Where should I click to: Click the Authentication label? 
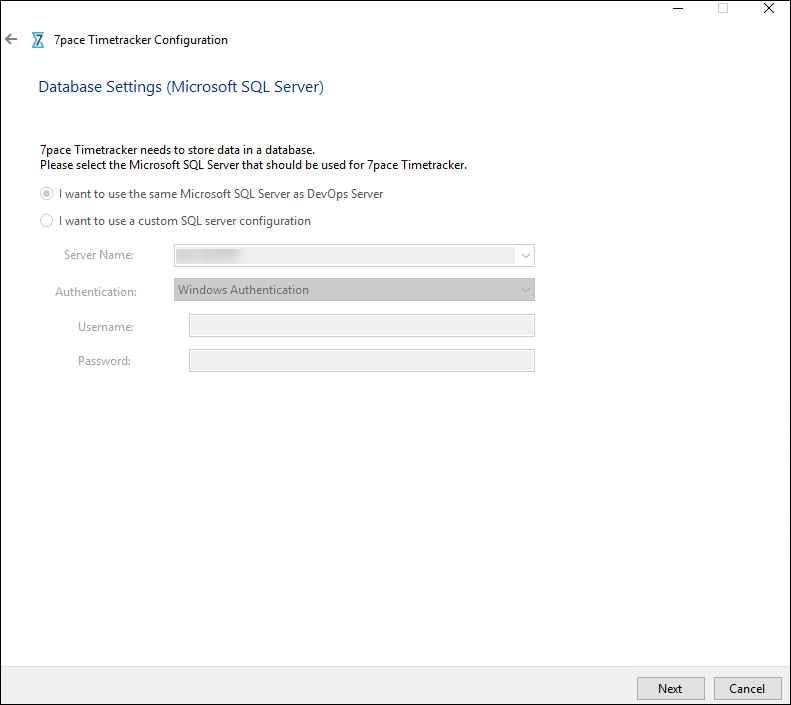(96, 291)
